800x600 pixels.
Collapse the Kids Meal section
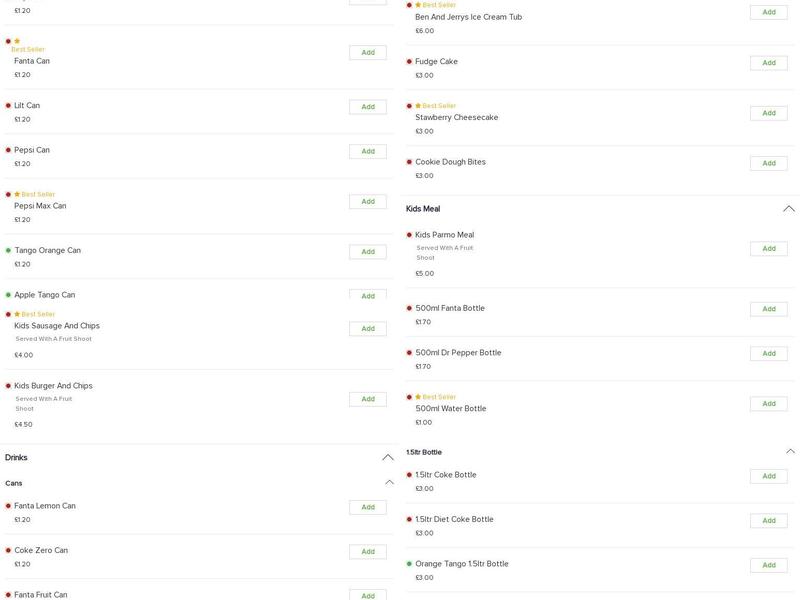(x=788, y=209)
